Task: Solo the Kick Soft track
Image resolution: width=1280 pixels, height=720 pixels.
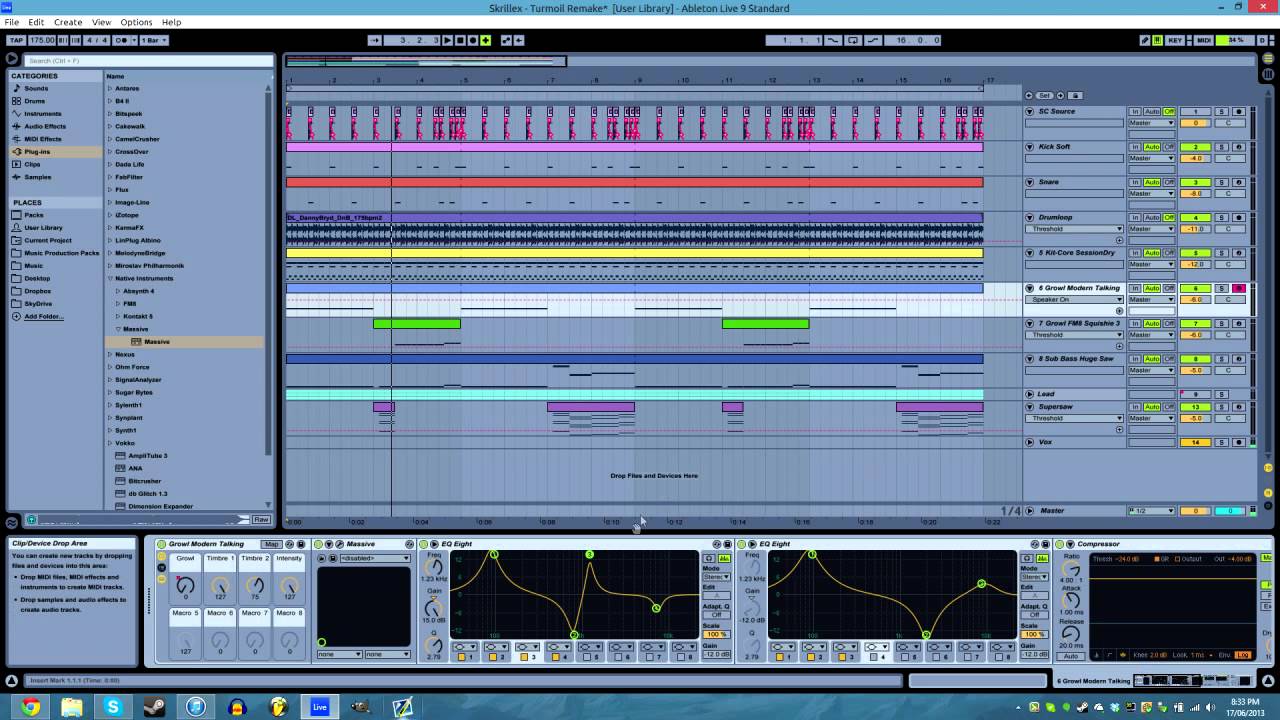Action: click(x=1221, y=147)
